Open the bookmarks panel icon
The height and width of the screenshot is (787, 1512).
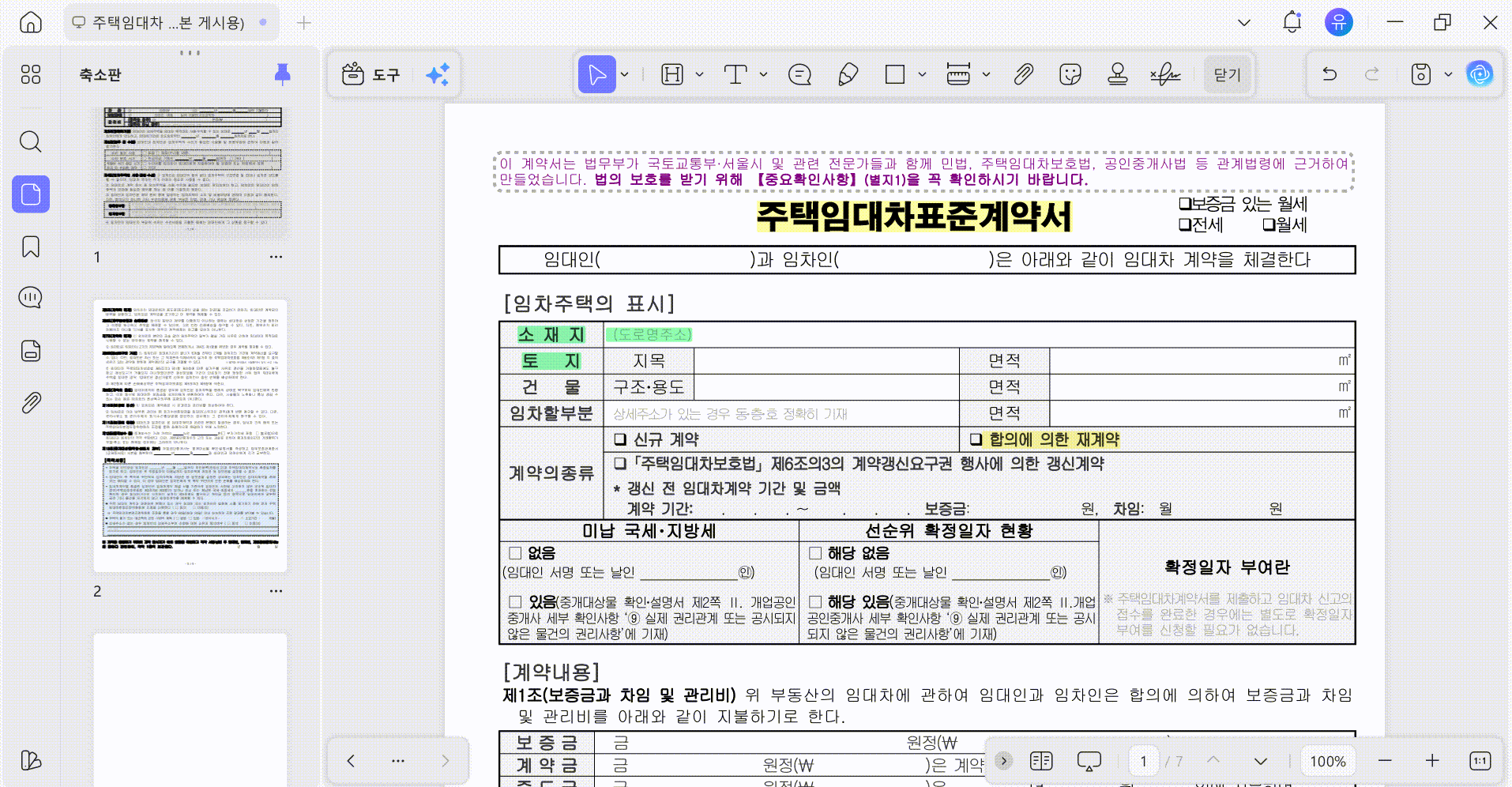pyautogui.click(x=31, y=247)
